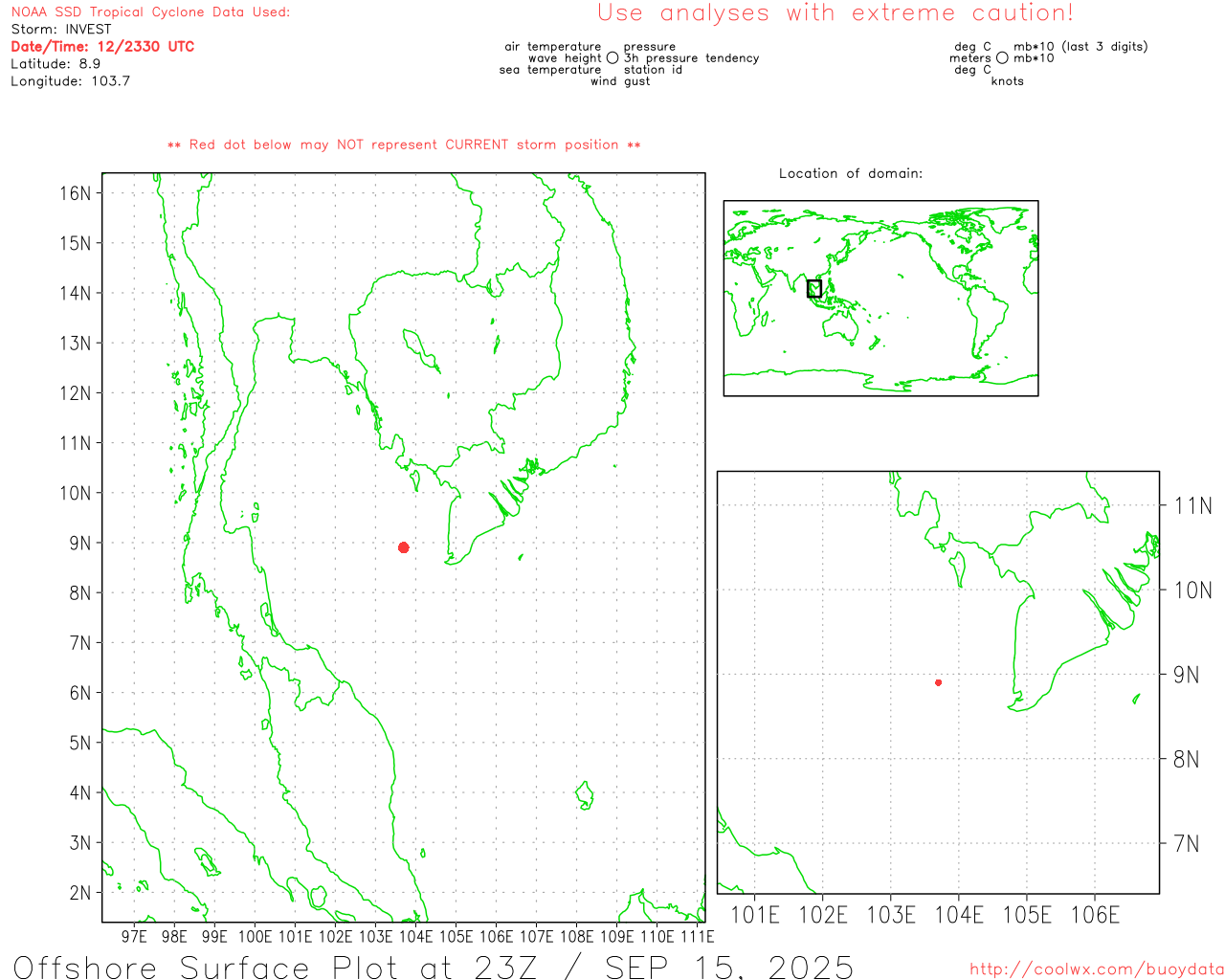Viewport: 1225px width, 980px height.
Task: Click the world locator map thumbnail
Action: coord(880,299)
